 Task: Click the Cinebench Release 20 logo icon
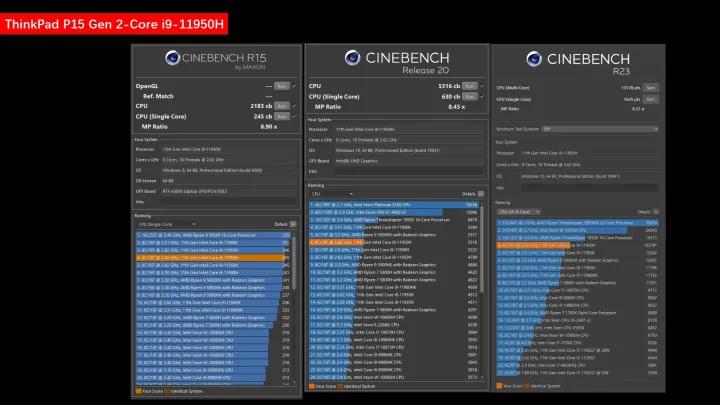coord(352,57)
